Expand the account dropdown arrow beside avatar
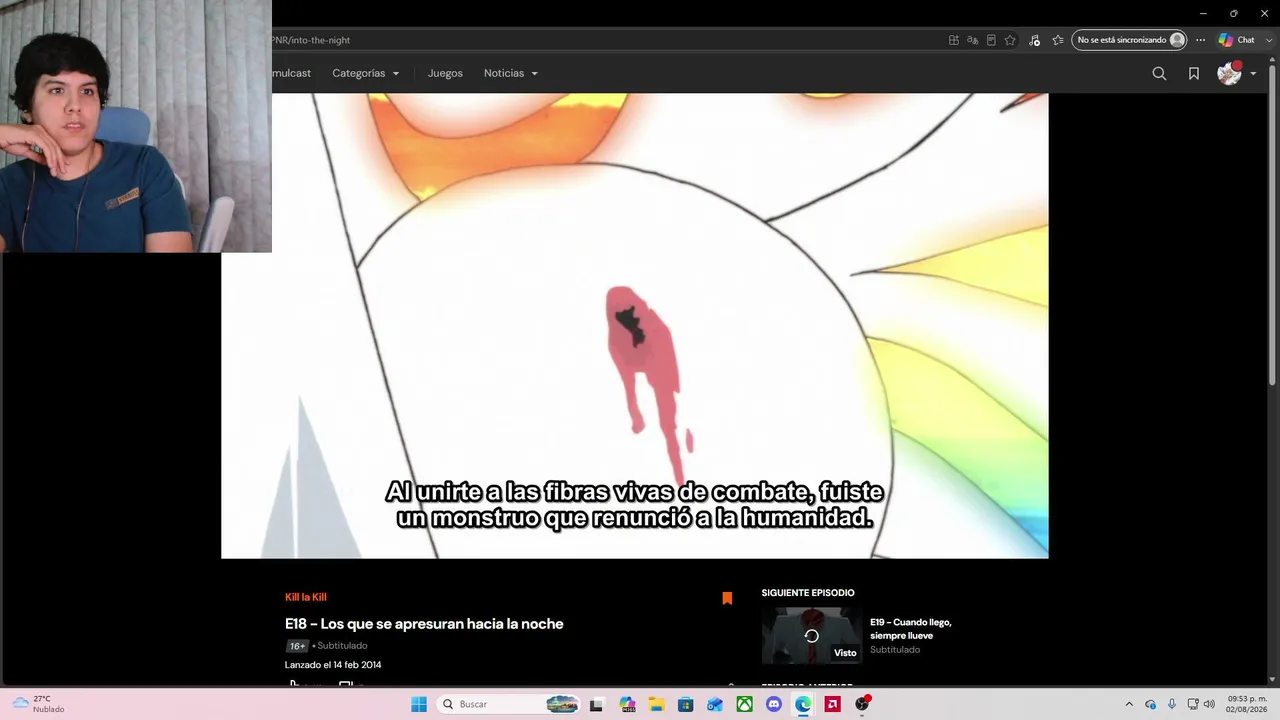This screenshot has height=720, width=1280. (1253, 74)
